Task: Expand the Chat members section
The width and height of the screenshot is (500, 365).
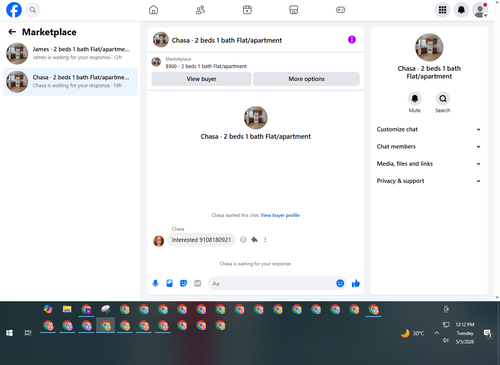Action: point(429,146)
